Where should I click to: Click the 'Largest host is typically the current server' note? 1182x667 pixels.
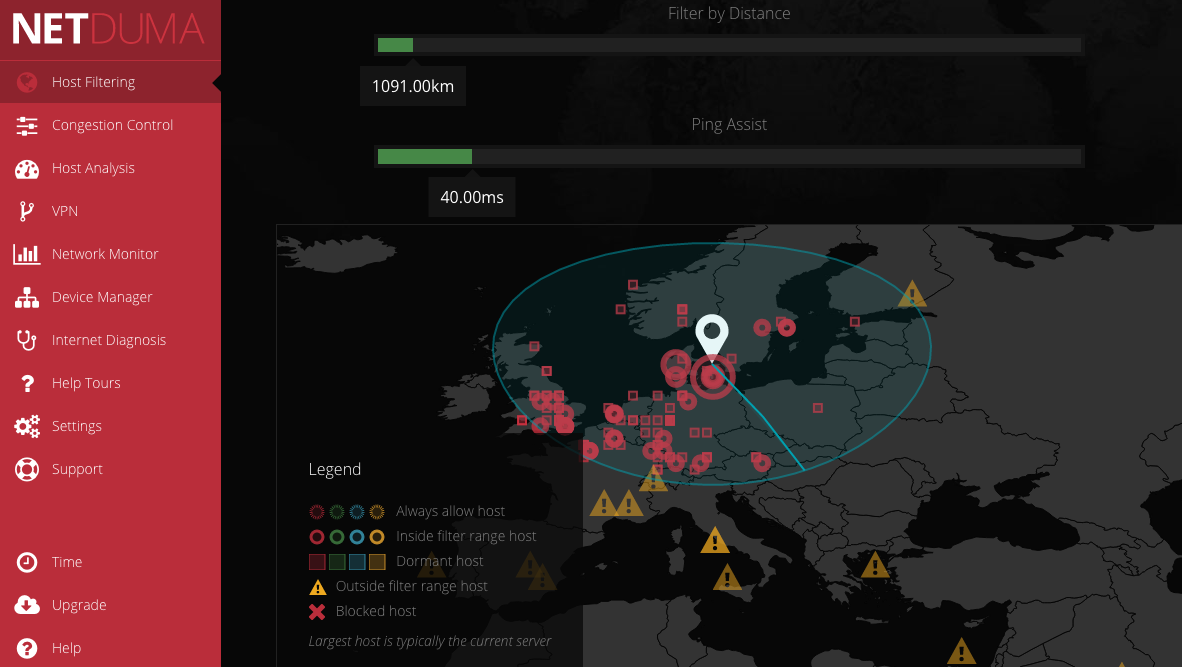(430, 641)
